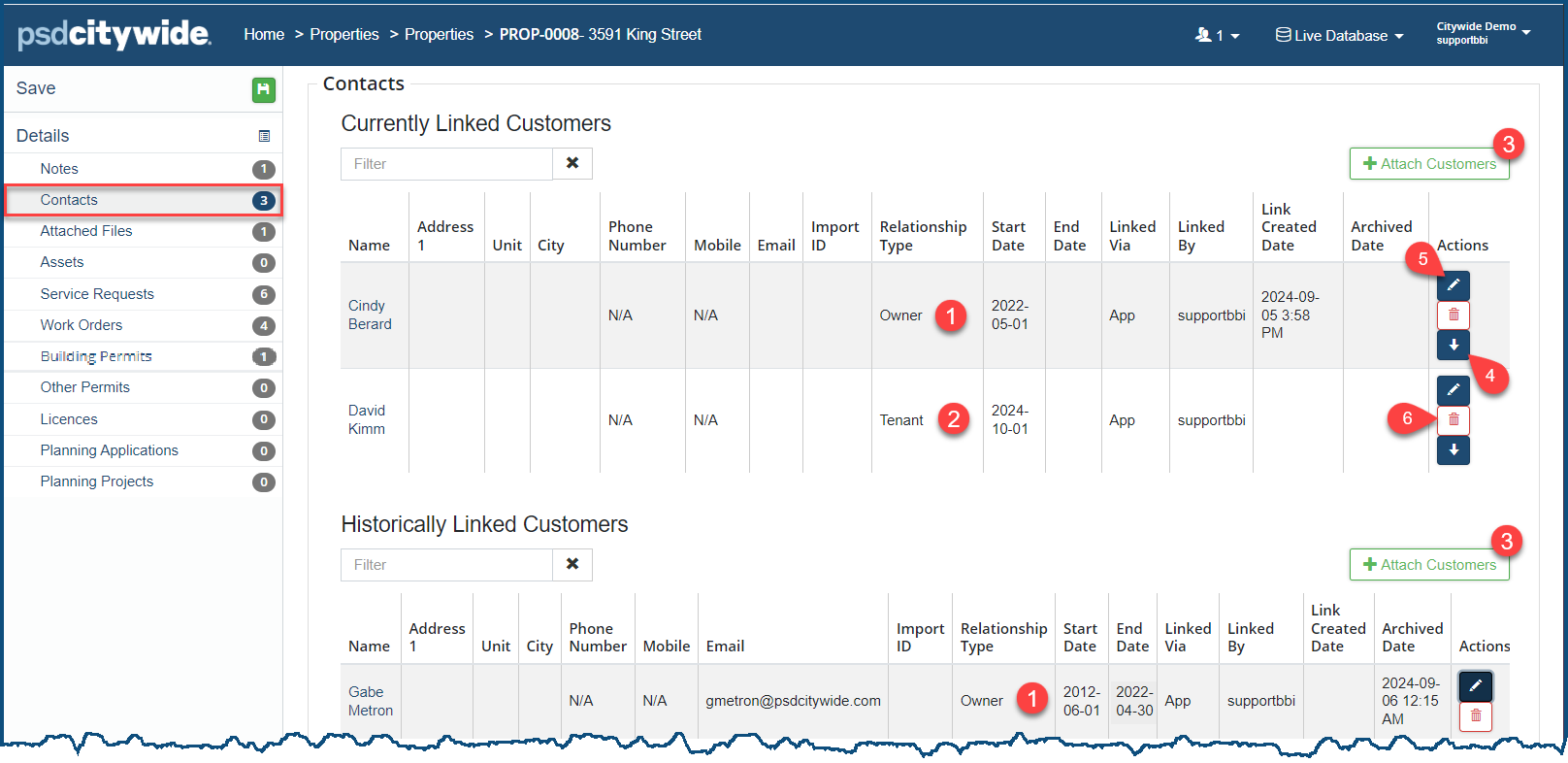Open Work Orders in the sidebar
Screen dimensions: 1568x763
click(82, 325)
